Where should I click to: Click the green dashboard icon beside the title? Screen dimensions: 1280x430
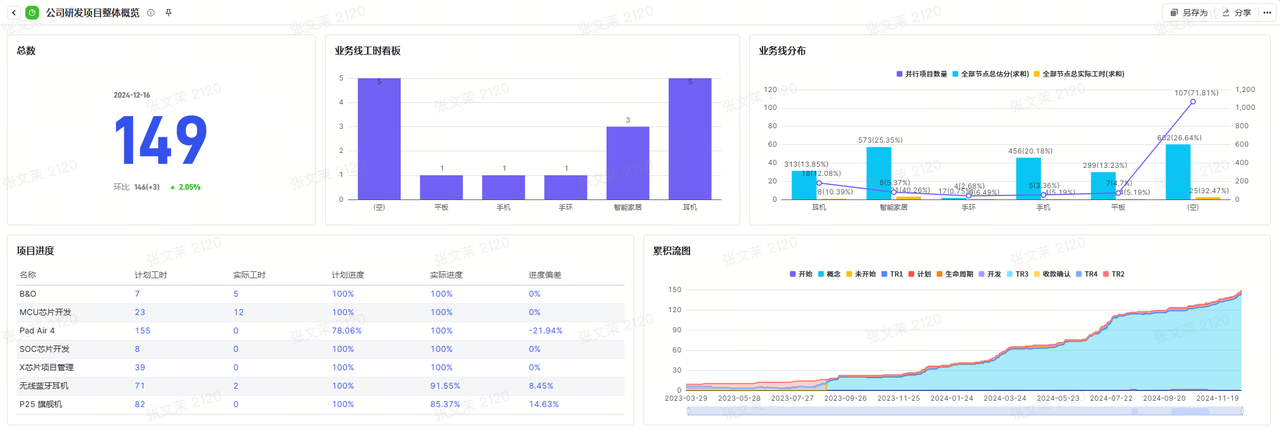coord(33,13)
